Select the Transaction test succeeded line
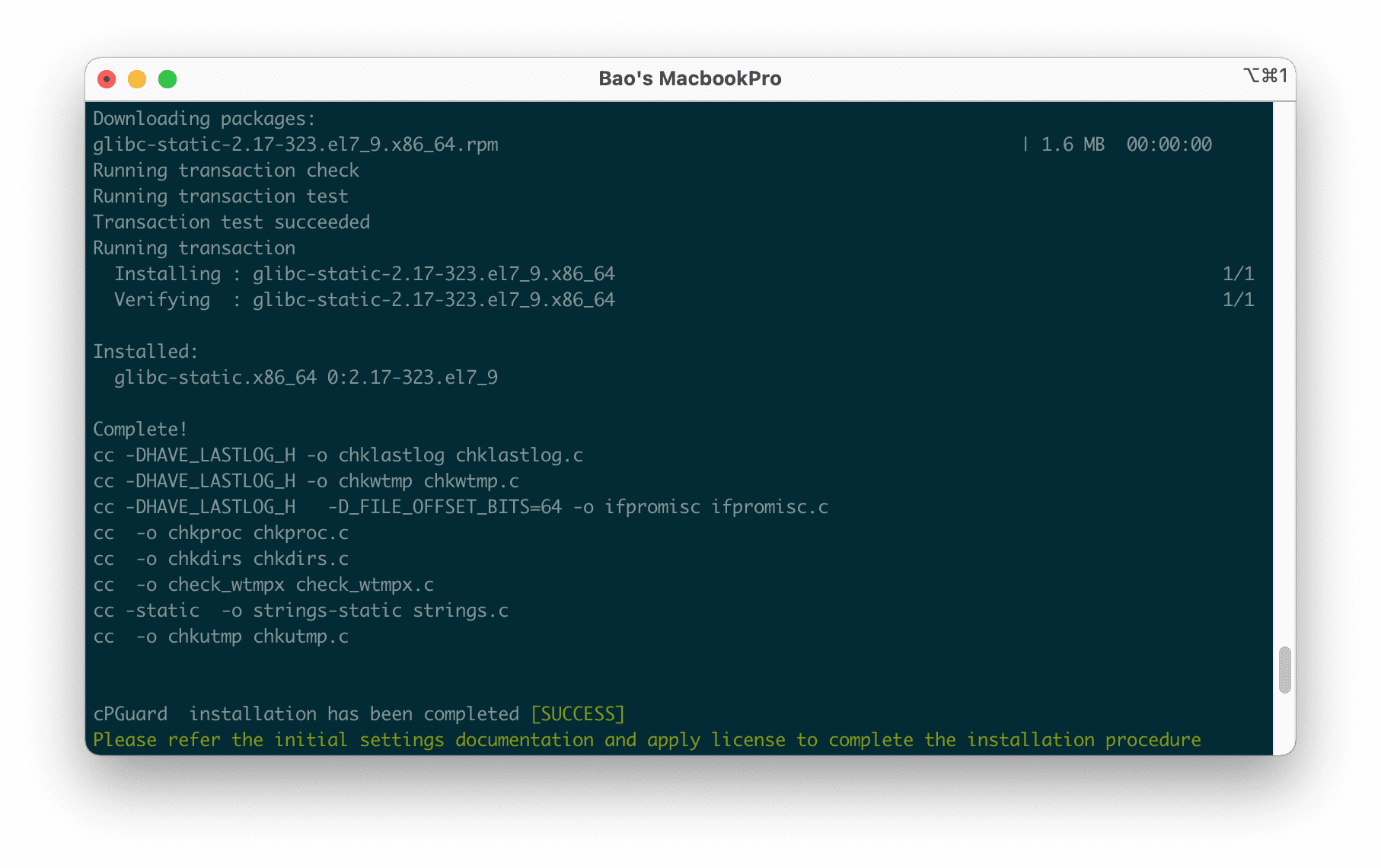Image resolution: width=1381 pixels, height=868 pixels. (231, 222)
